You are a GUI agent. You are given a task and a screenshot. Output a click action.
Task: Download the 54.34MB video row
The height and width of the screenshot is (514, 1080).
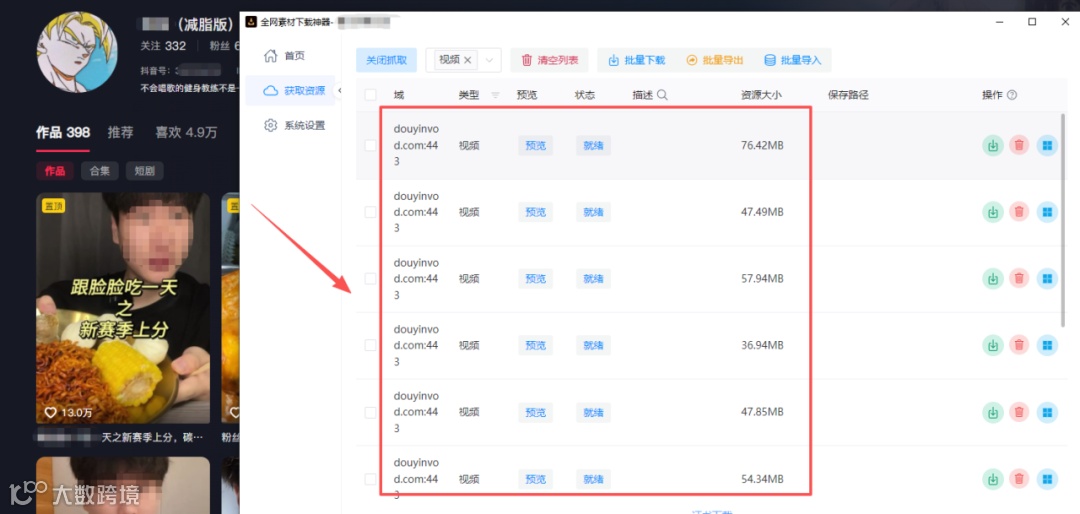point(993,479)
